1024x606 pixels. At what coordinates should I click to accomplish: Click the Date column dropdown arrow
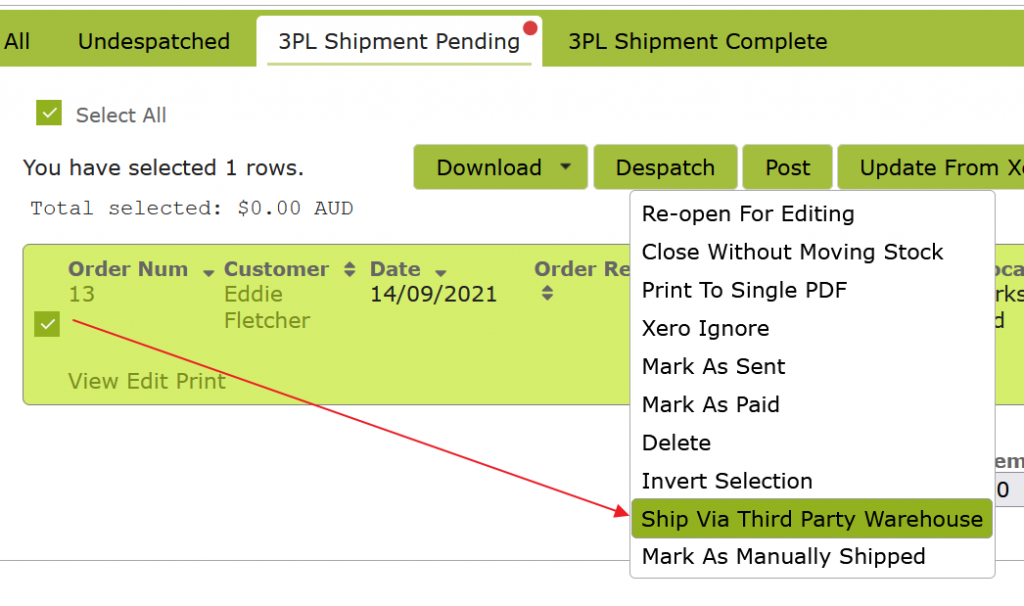pyautogui.click(x=440, y=270)
